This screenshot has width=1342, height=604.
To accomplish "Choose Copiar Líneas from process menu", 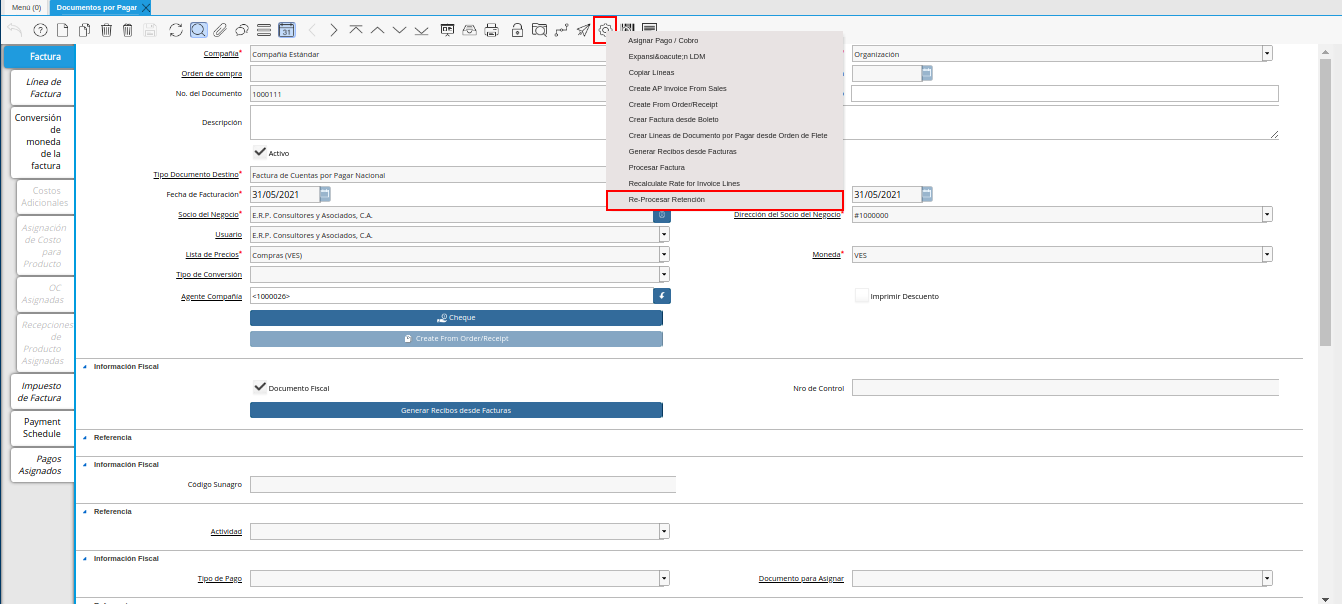I will point(725,72).
